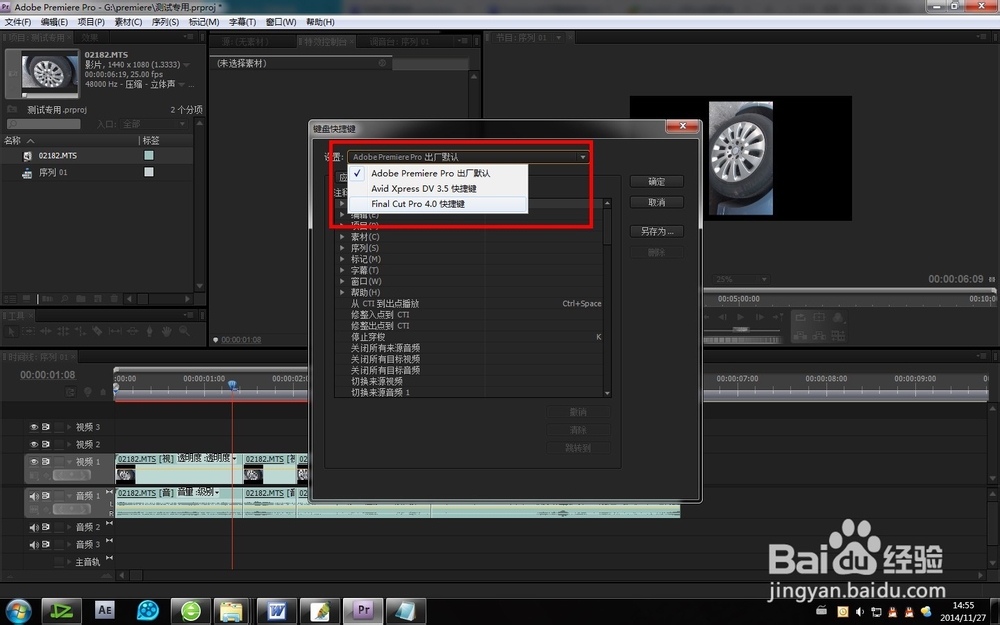Click the 02182.MTS preview thumbnail in project panel
This screenshot has width=1000, height=625.
50,73
